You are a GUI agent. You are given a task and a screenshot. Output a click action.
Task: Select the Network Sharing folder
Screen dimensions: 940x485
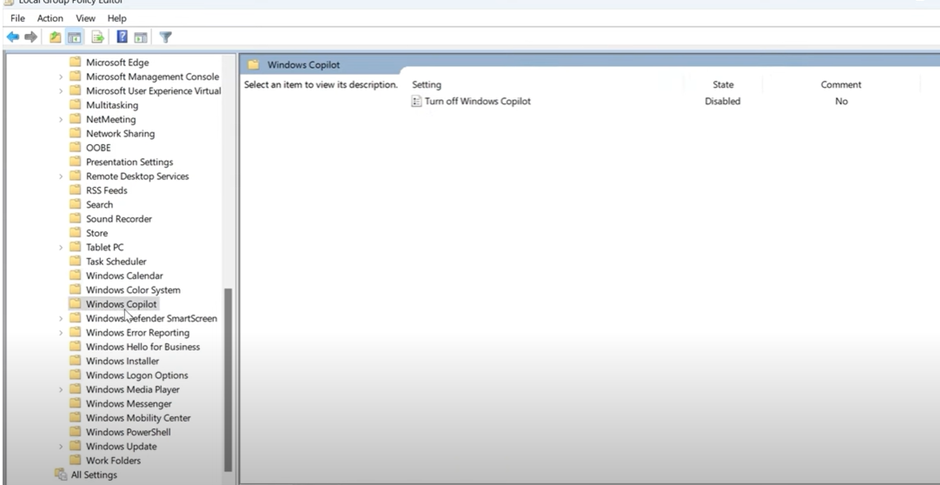[120, 134]
